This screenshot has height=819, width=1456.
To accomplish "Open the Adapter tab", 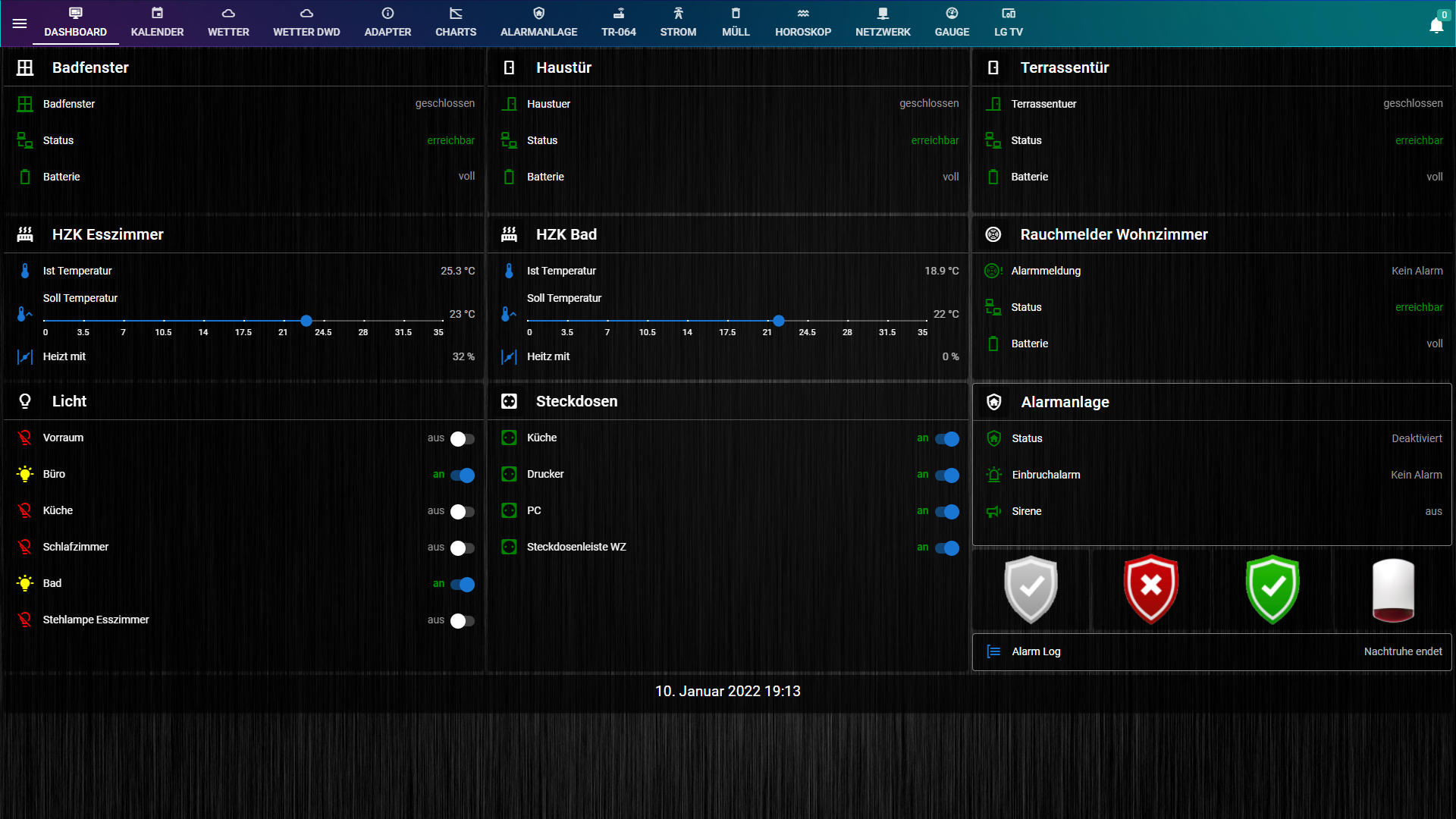I will [x=388, y=23].
